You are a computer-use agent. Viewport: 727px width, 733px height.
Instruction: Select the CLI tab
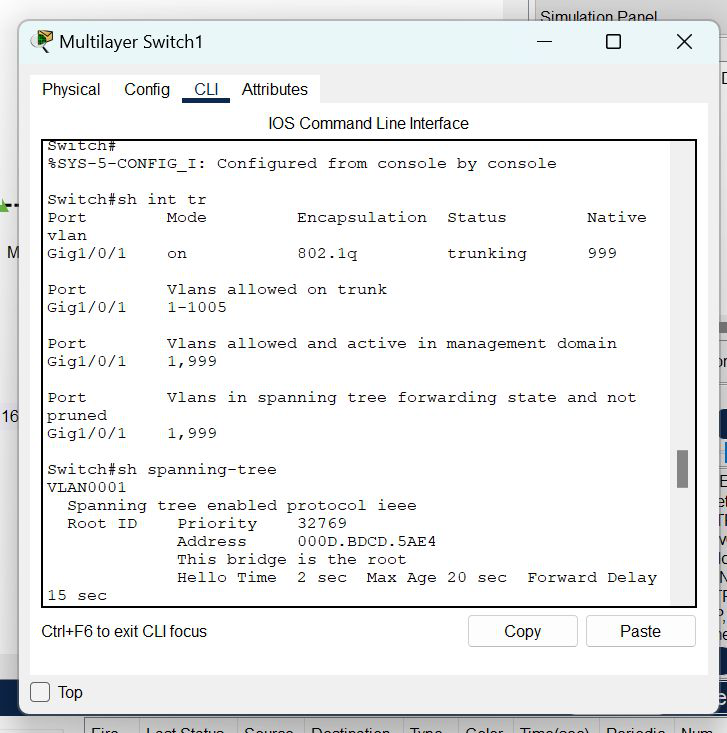[206, 89]
